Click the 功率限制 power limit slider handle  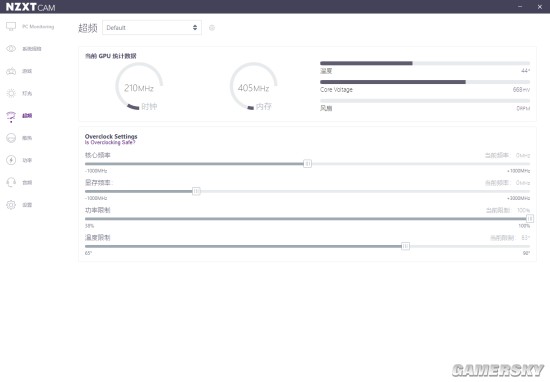[530, 219]
